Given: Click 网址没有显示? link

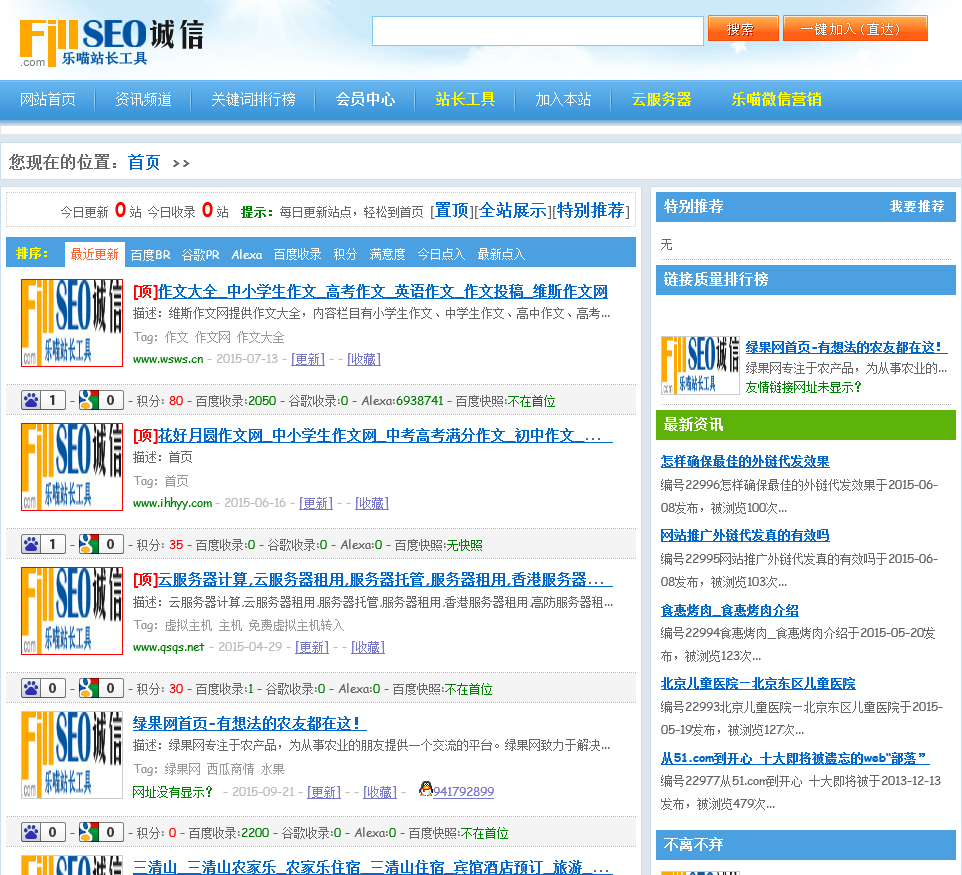Looking at the screenshot, I should pos(172,792).
